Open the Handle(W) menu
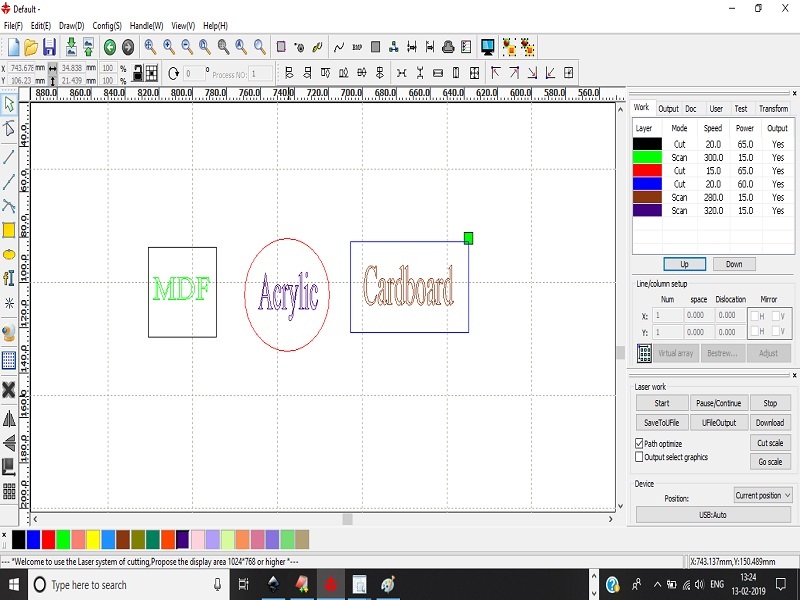The height and width of the screenshot is (600, 800). click(x=146, y=26)
